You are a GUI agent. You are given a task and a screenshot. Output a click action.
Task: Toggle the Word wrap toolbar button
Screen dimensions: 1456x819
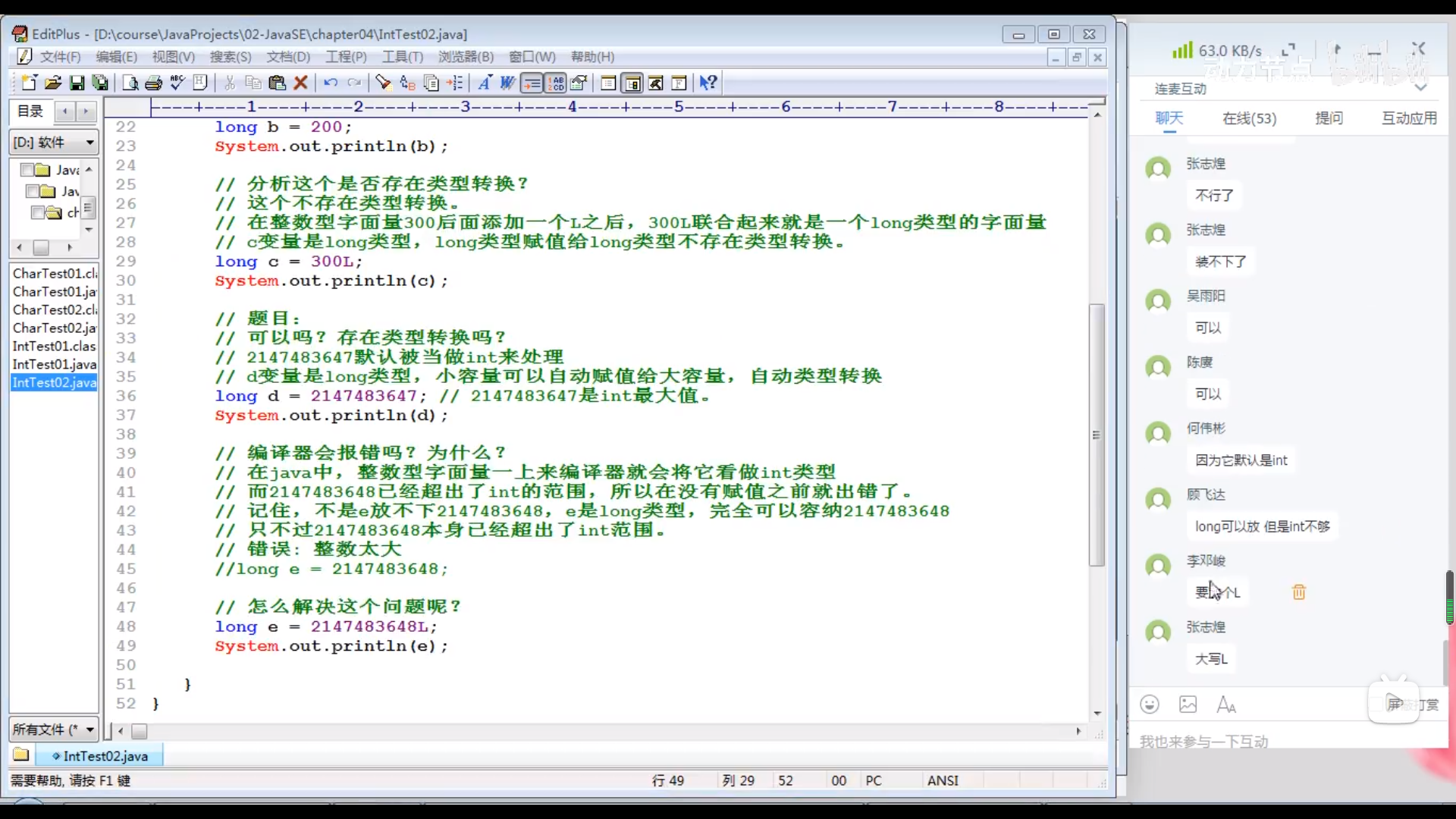(532, 83)
